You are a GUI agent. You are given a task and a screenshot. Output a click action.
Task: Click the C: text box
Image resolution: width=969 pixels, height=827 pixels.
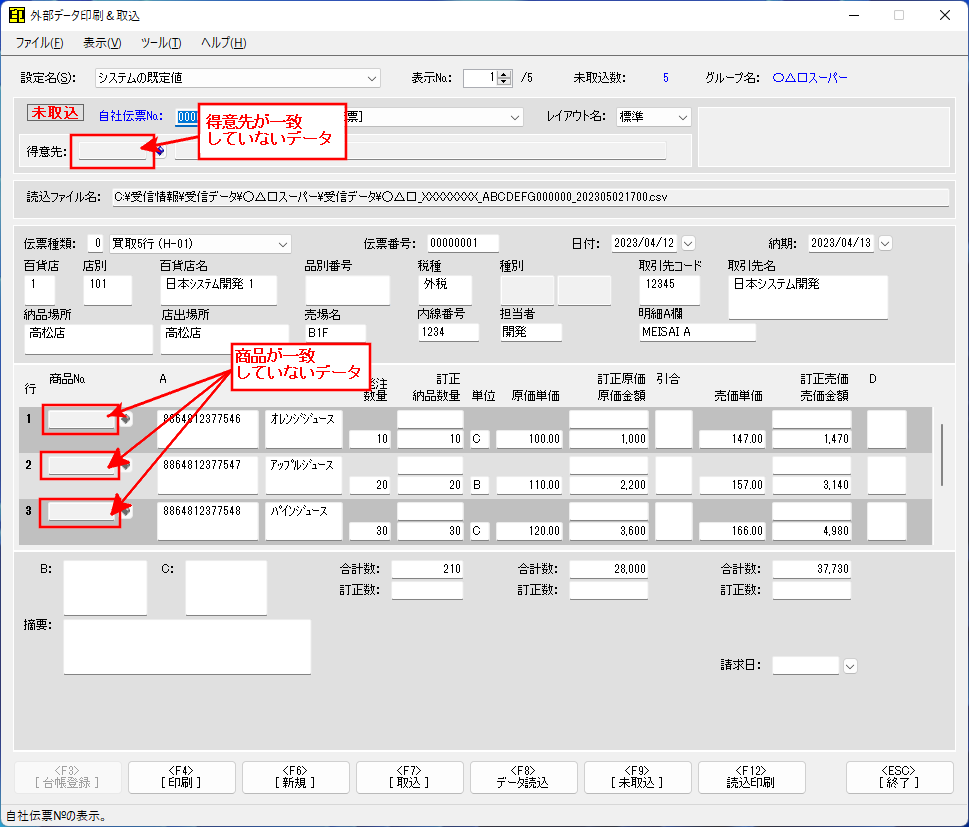(226, 587)
